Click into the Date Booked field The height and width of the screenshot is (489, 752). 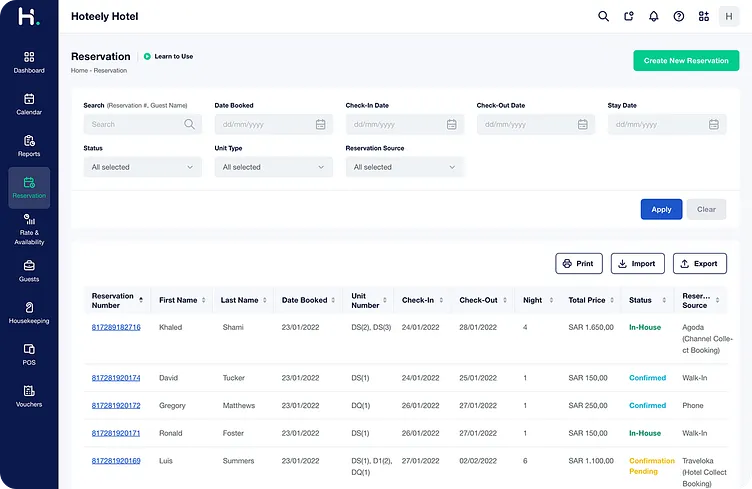(273, 124)
